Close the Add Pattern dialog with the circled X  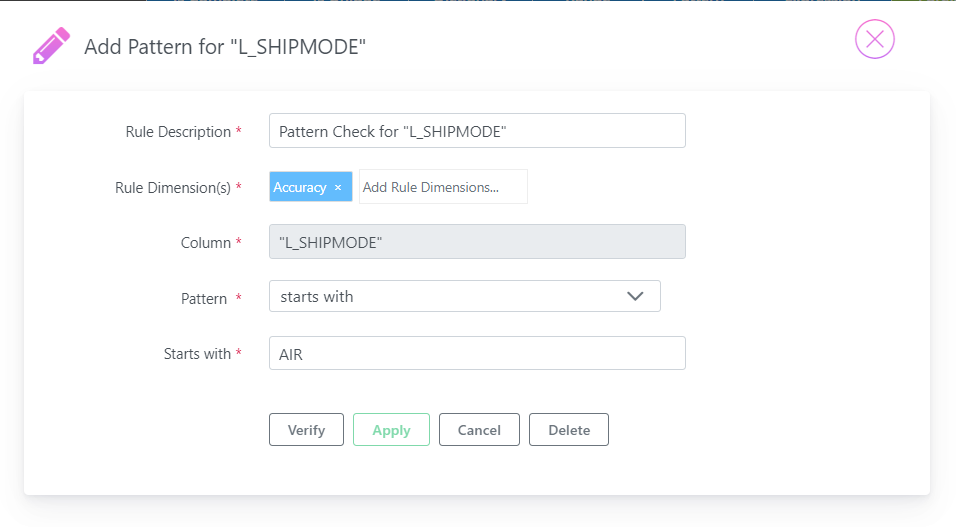(x=874, y=40)
